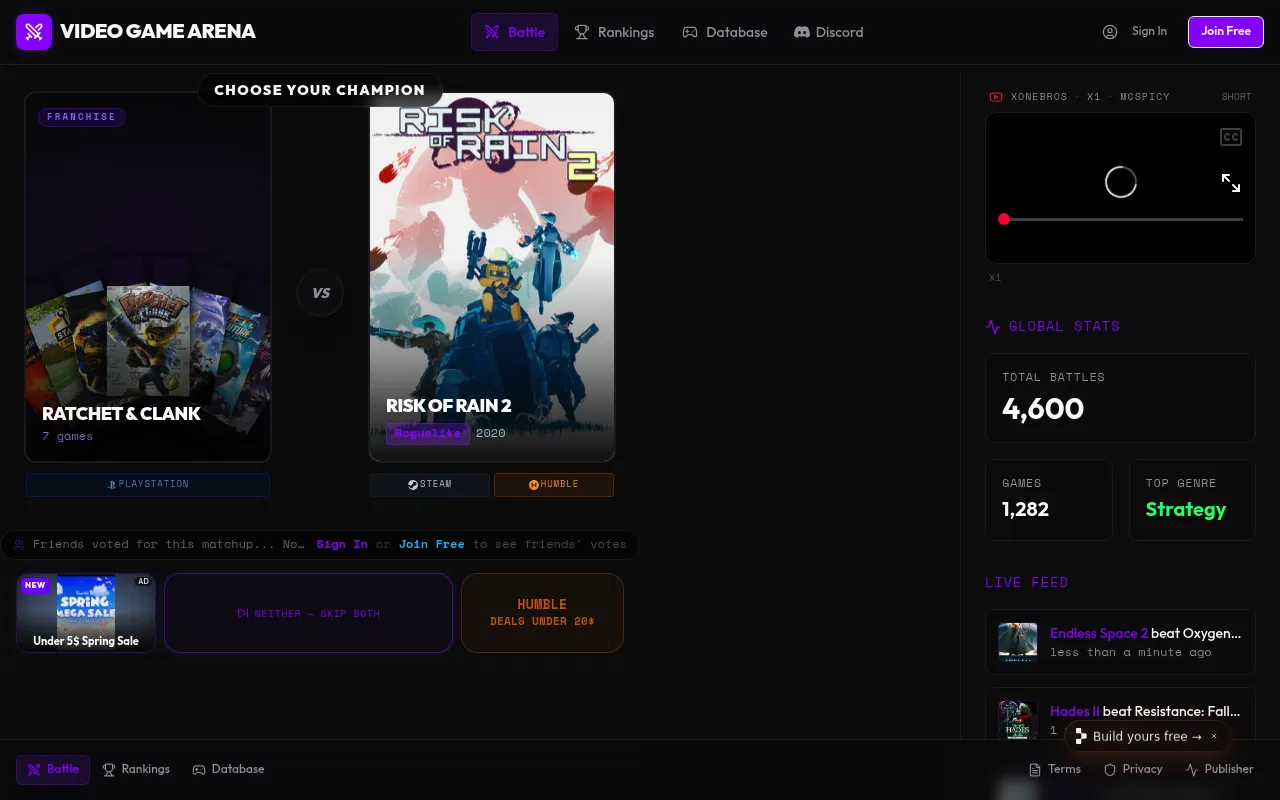1280x800 pixels.
Task: Click the VS circle between the cards
Action: point(320,293)
